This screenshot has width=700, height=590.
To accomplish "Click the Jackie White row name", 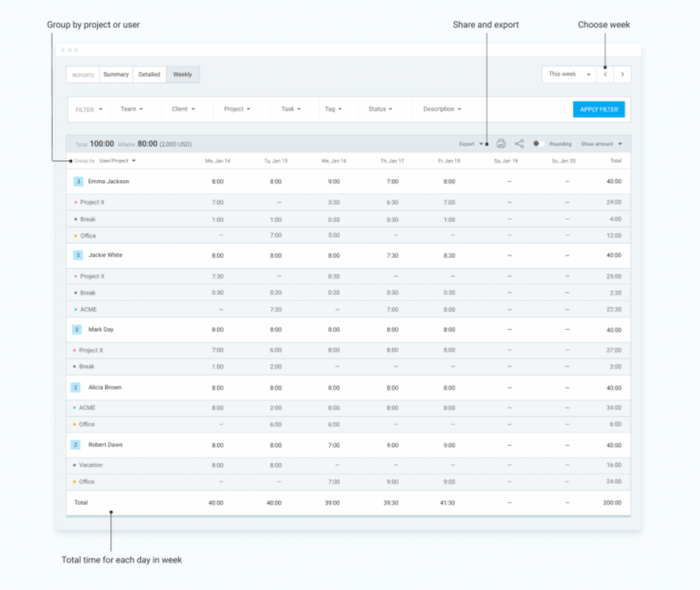I will tap(105, 255).
